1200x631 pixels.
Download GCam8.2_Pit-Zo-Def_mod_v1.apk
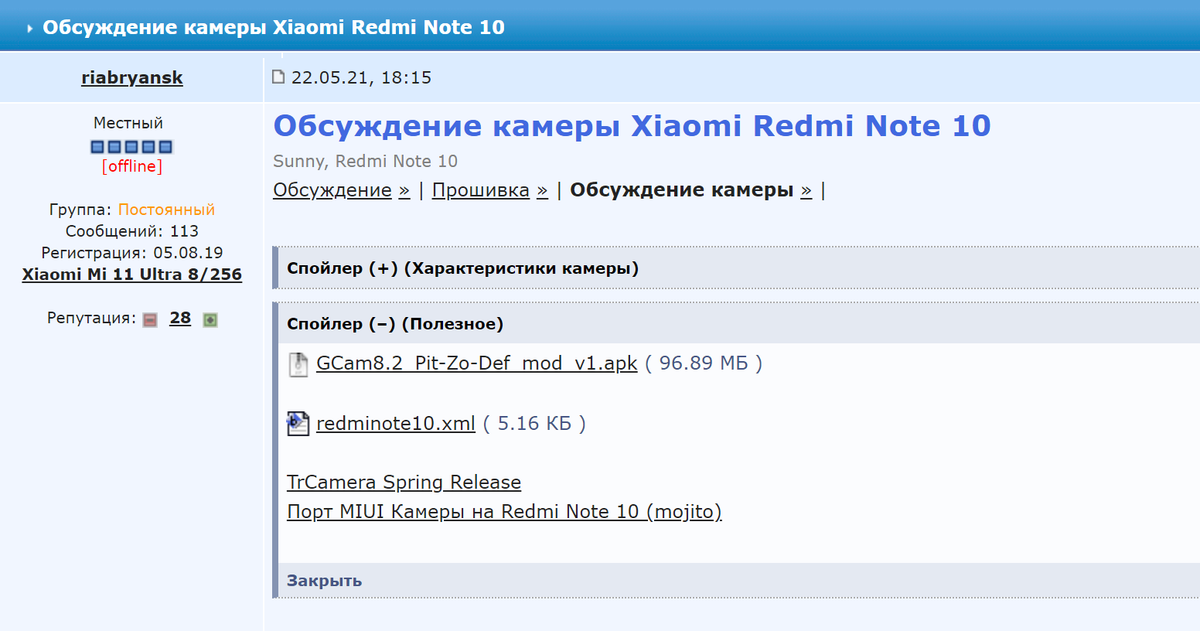477,363
